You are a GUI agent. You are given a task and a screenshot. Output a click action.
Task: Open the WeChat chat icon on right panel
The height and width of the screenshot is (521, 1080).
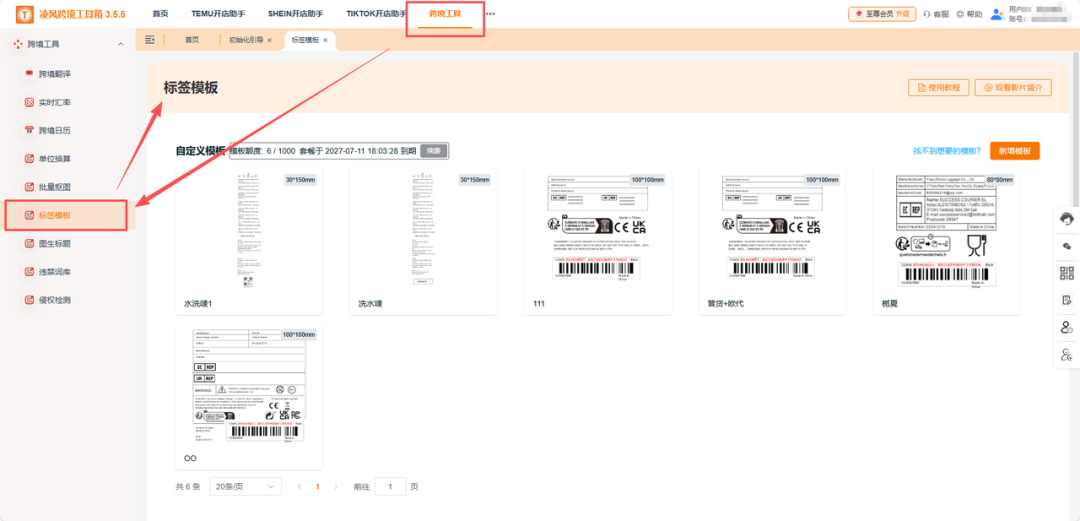(x=1067, y=245)
